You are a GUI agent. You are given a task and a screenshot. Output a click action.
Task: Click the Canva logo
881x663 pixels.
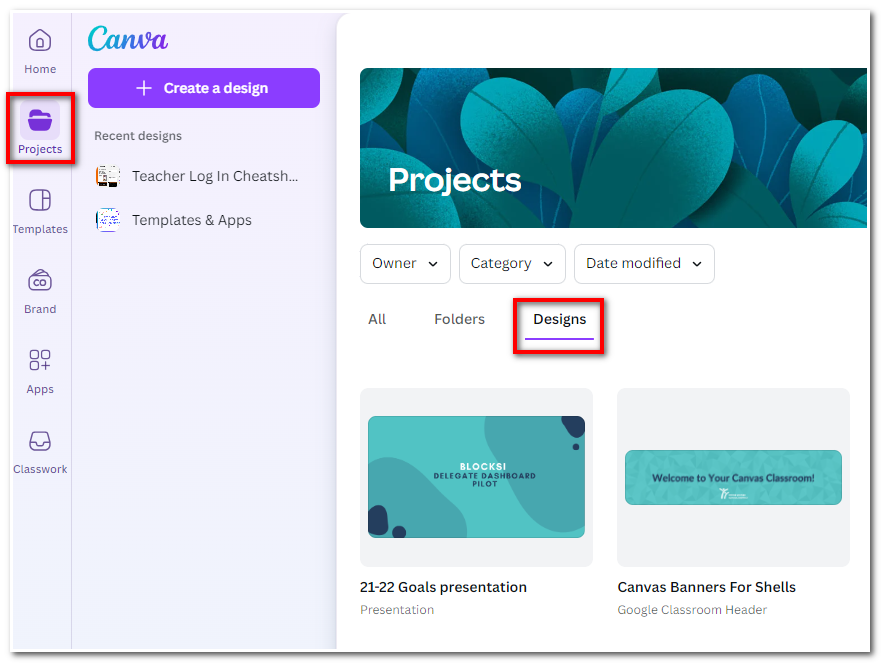point(128,39)
